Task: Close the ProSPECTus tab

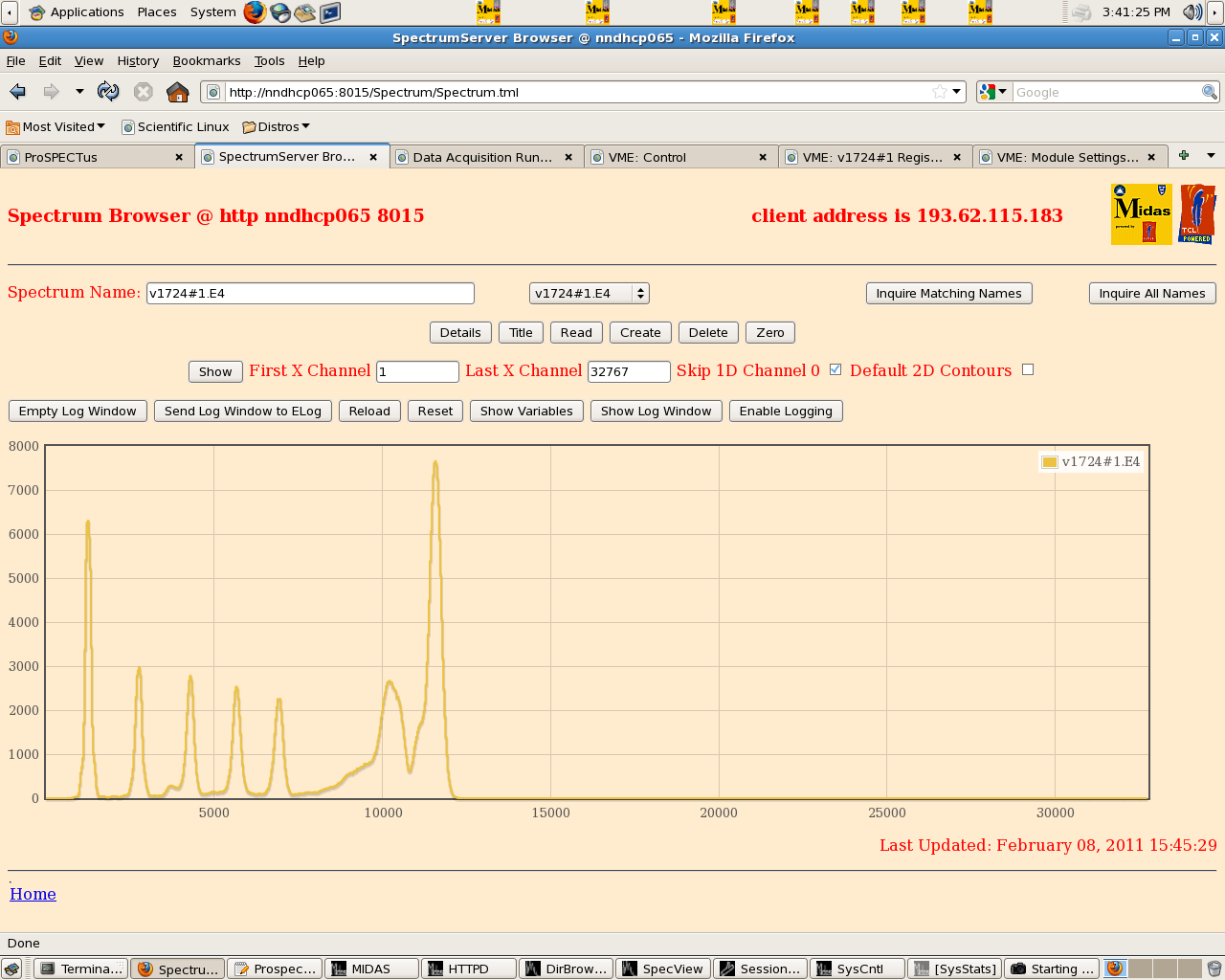Action: pos(179,157)
